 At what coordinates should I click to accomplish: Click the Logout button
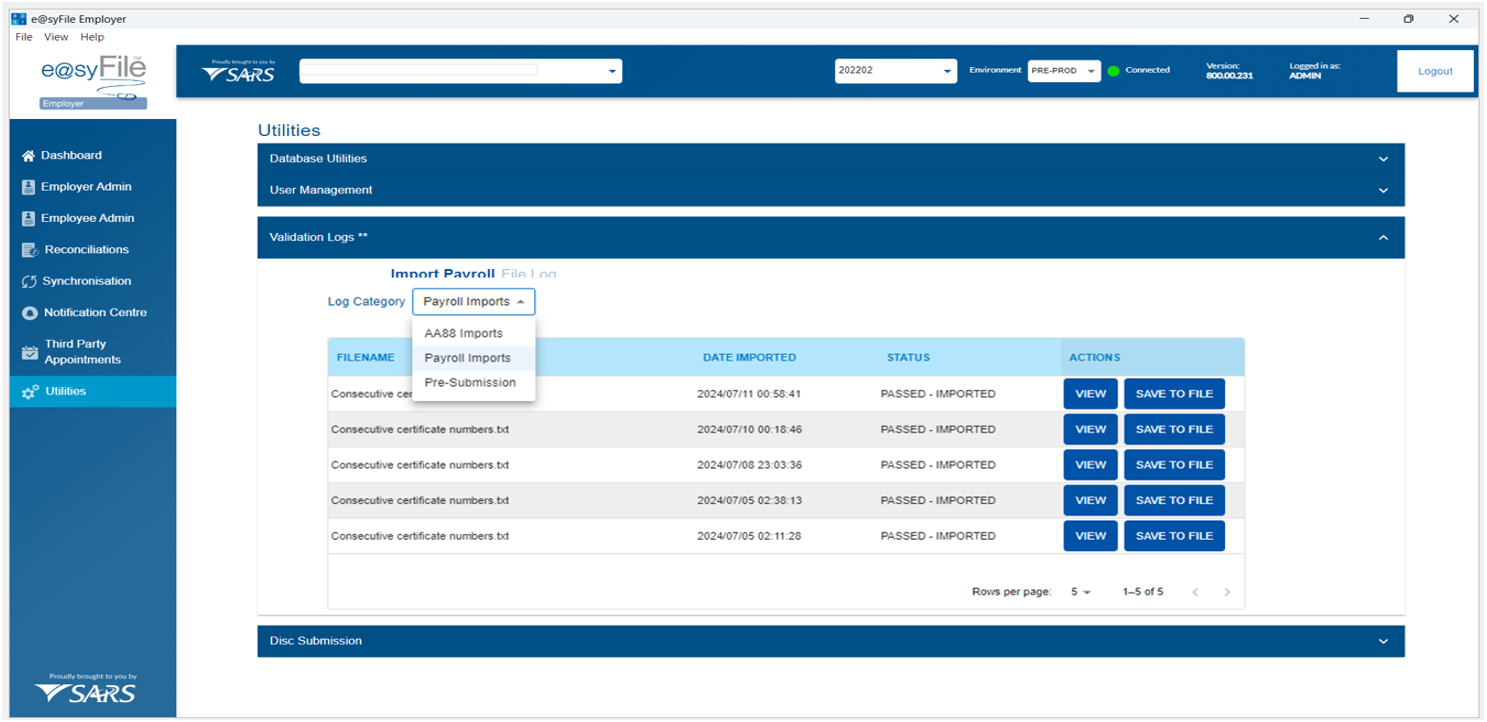(1434, 71)
